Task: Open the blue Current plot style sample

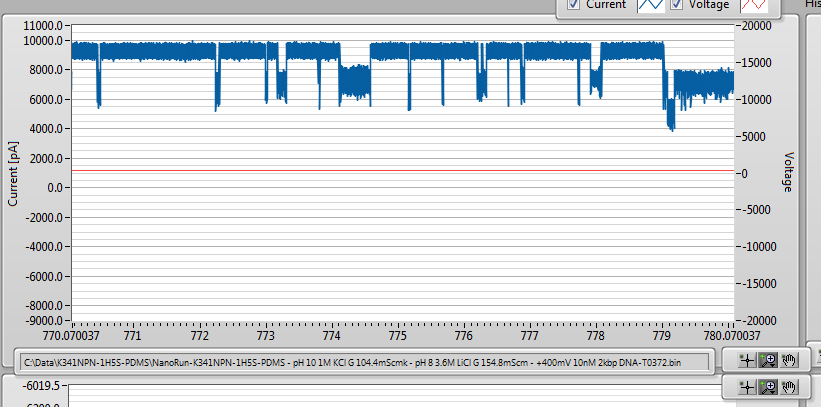Action: [x=651, y=5]
